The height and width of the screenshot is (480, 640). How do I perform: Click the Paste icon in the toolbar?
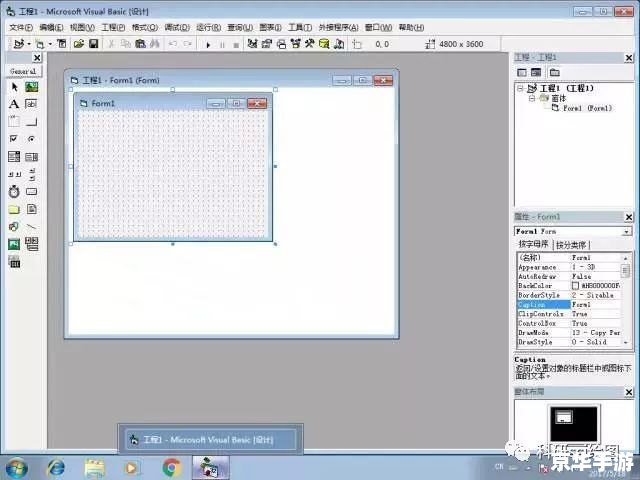tap(140, 43)
